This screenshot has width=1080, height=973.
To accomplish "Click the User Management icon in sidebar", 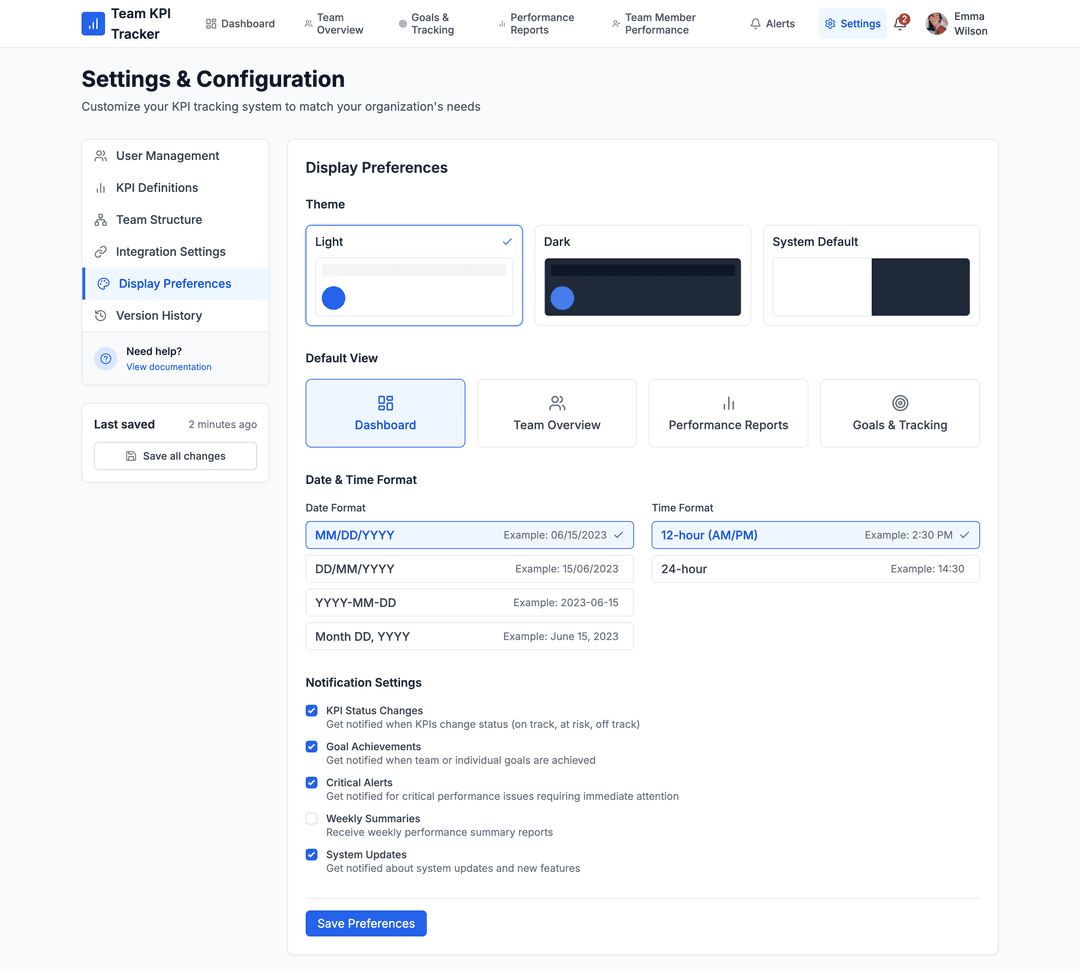I will click(x=100, y=155).
